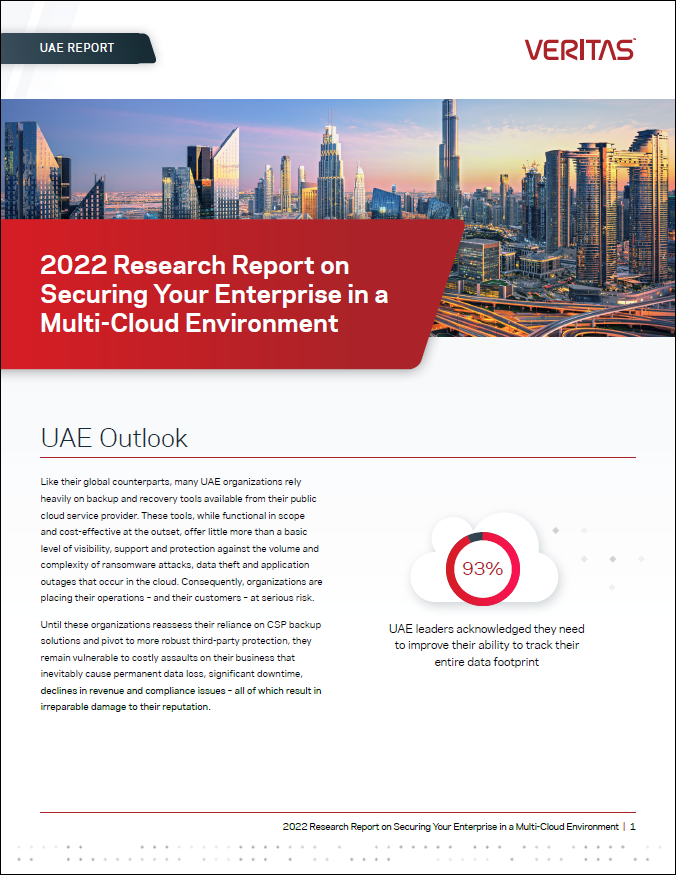Click the footer report title text
Image resolution: width=676 pixels, height=875 pixels.
(x=450, y=827)
